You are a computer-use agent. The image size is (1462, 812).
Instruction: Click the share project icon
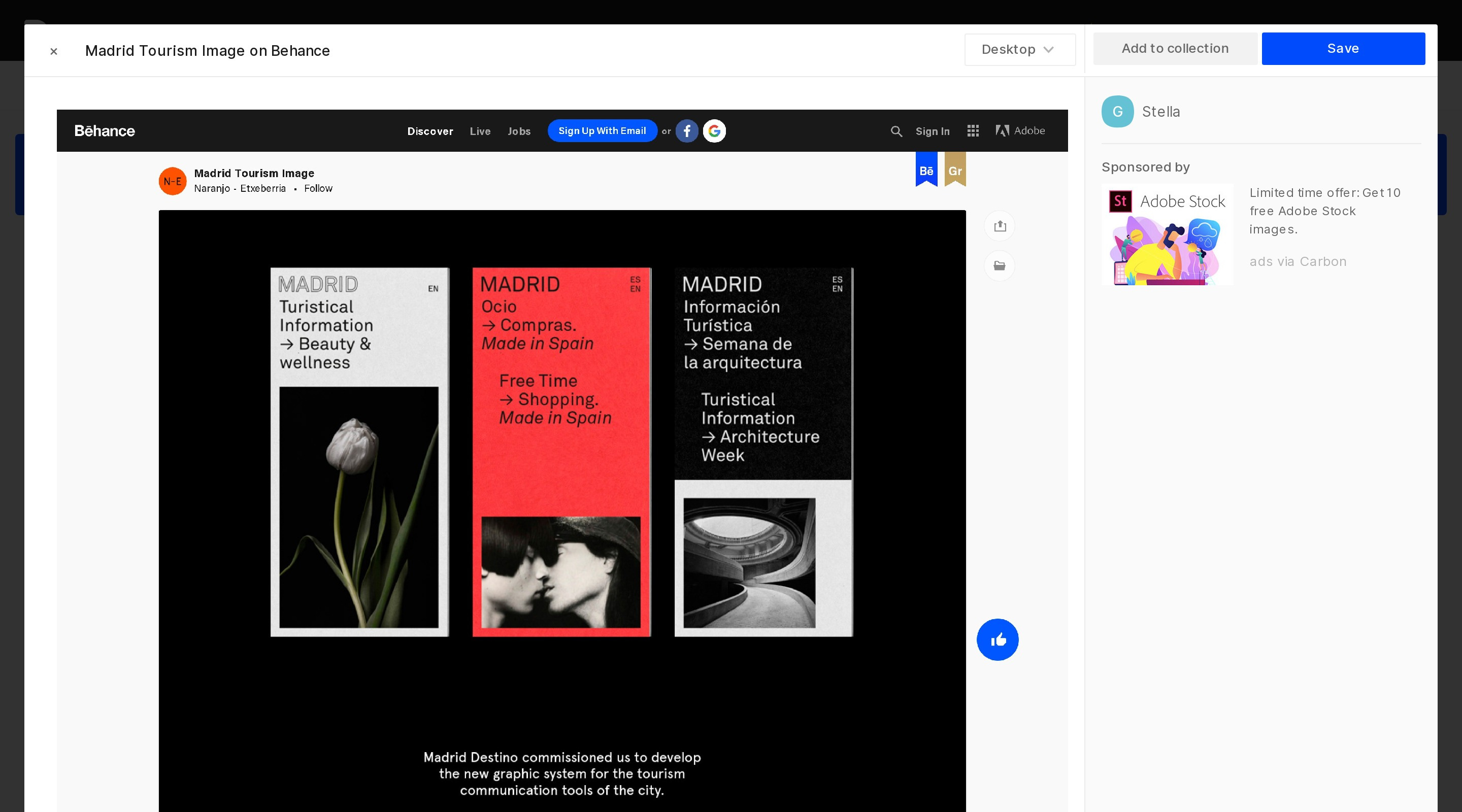[1000, 226]
